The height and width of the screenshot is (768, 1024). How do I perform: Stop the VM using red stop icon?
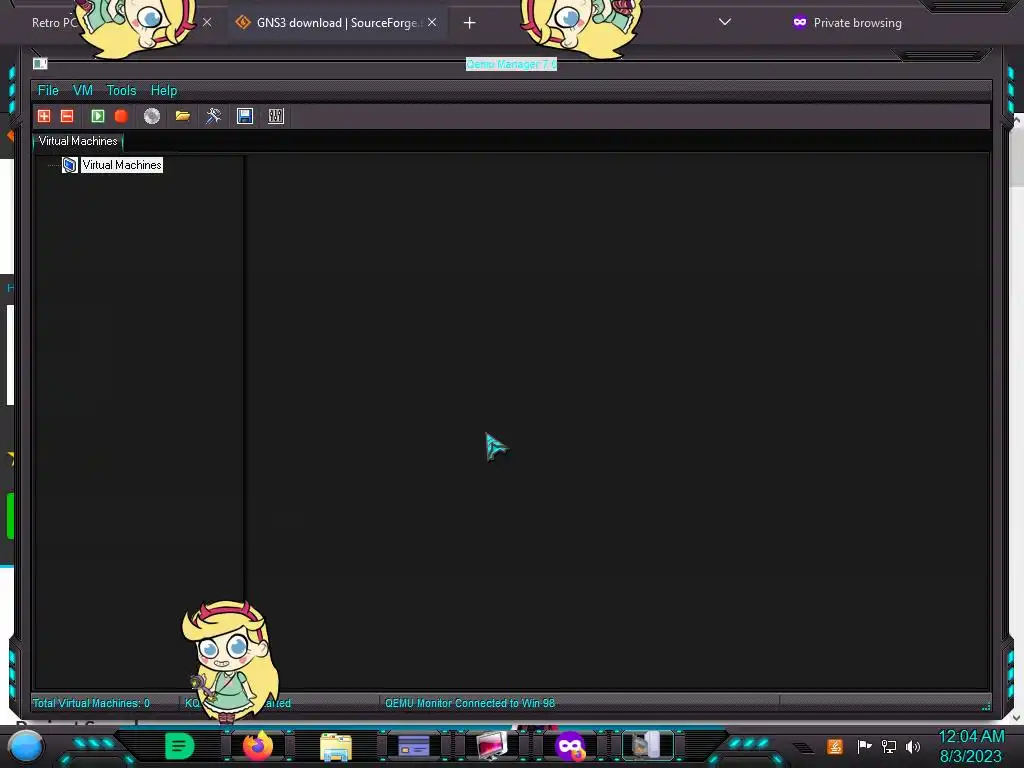click(121, 116)
